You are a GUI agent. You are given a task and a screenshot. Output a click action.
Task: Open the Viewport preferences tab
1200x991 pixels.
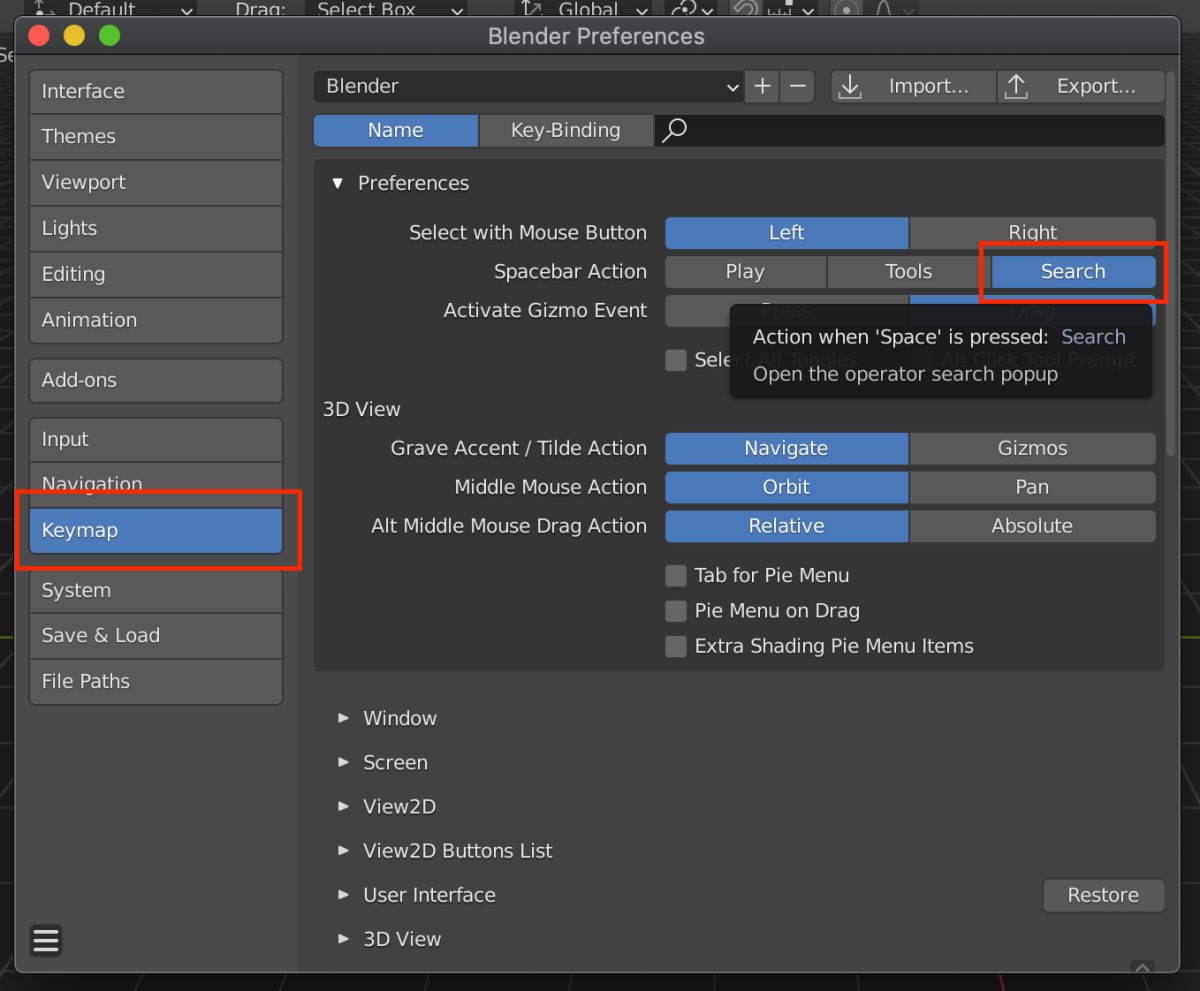coord(156,182)
